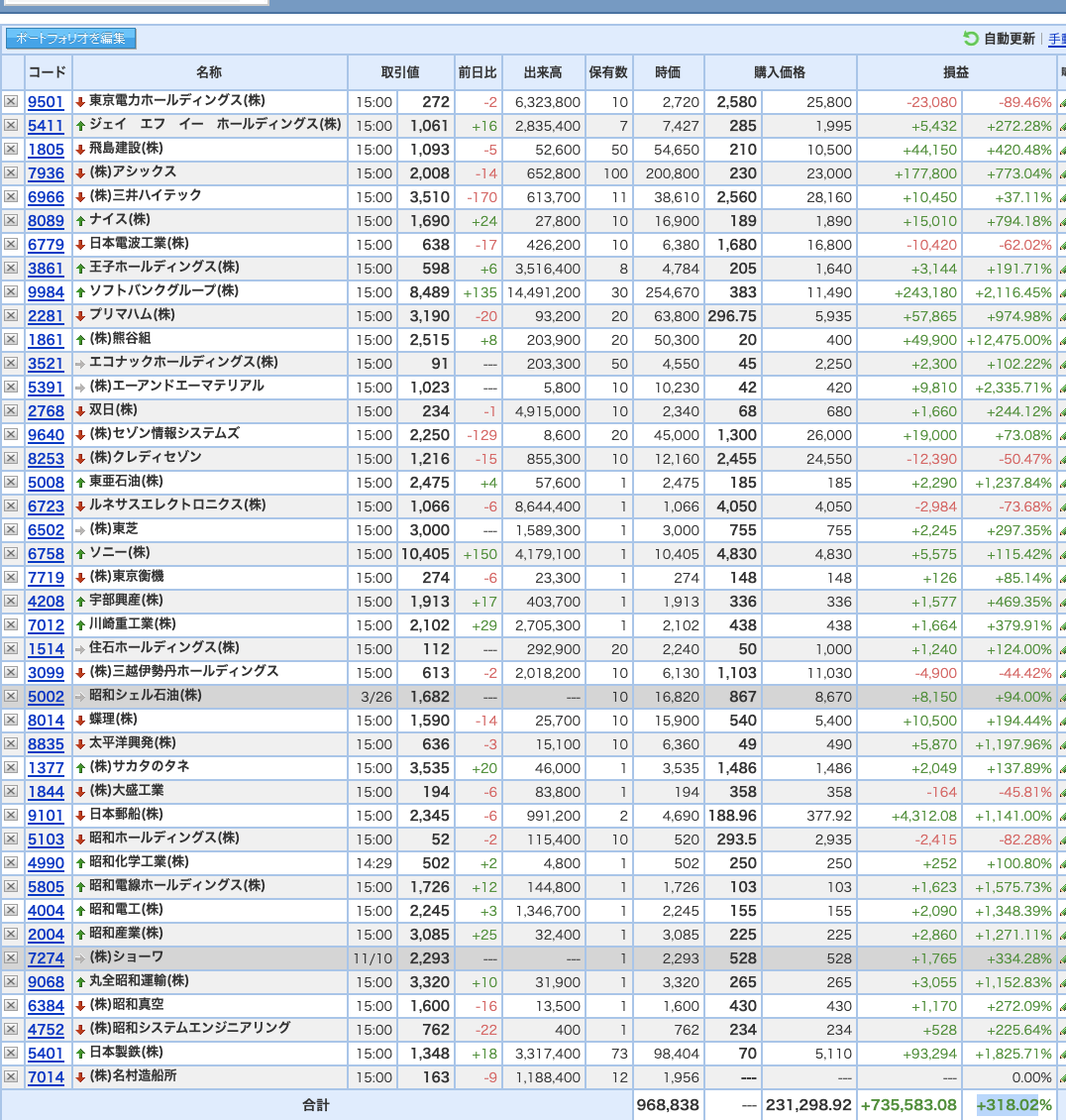
Task: Click profit value +243,180
Action: (925, 292)
